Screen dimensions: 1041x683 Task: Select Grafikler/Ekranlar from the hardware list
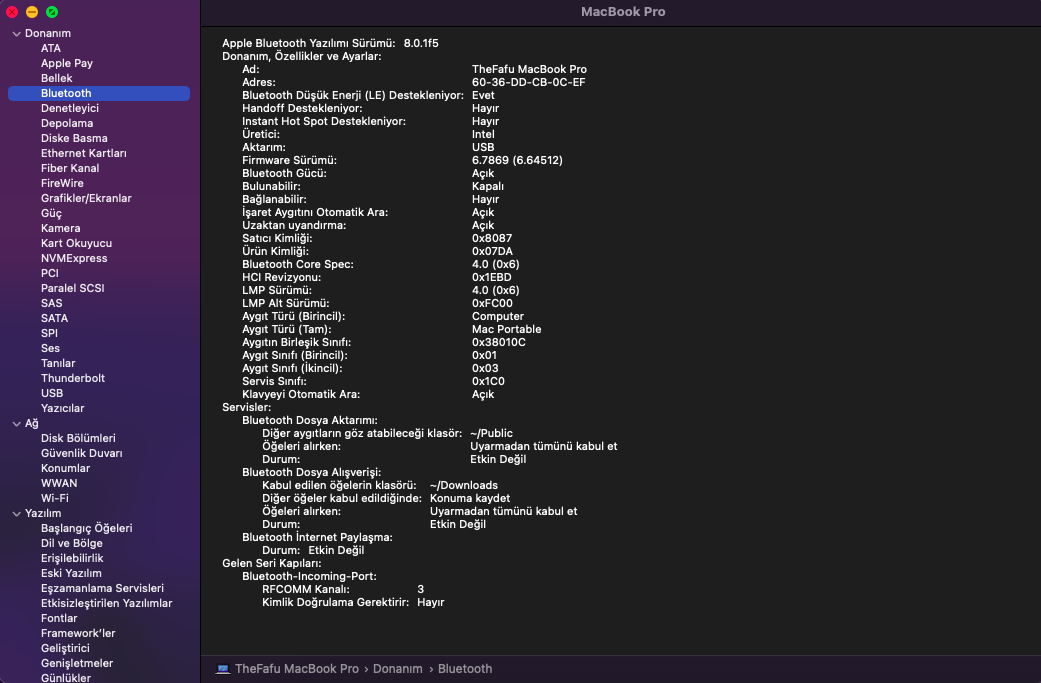click(85, 198)
